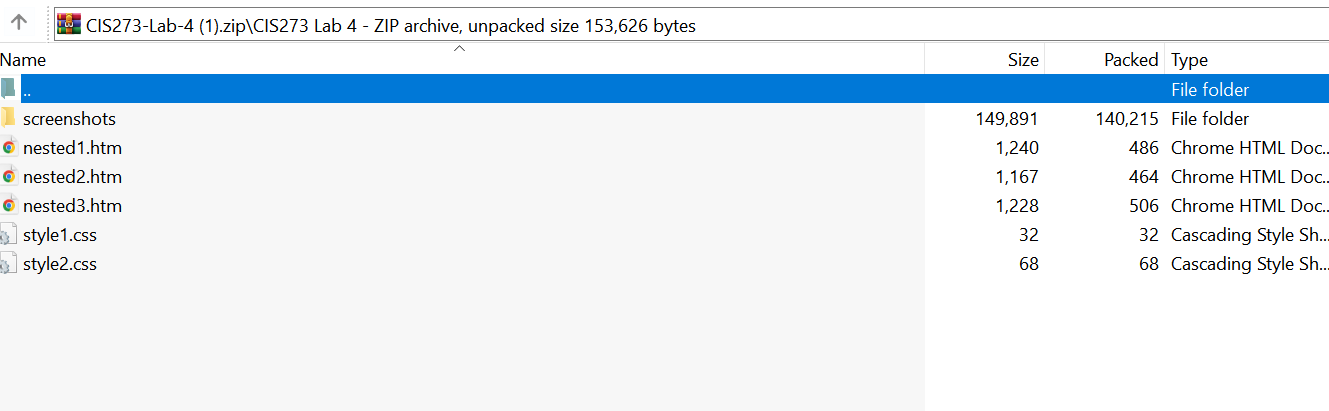This screenshot has width=1329, height=411.
Task: Click the screenshots folder icon
Action: (x=8, y=118)
